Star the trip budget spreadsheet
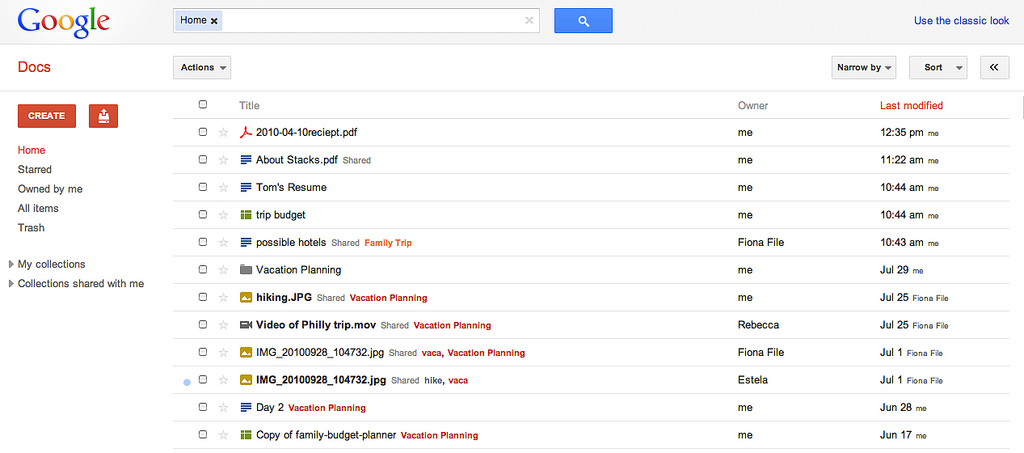This screenshot has height=453, width=1024. click(x=223, y=215)
